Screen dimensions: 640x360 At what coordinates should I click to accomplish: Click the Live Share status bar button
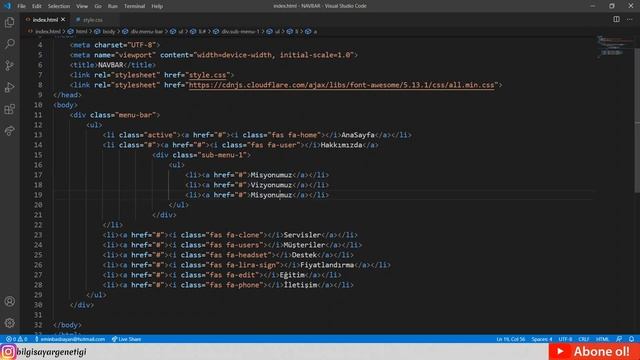coord(126,339)
